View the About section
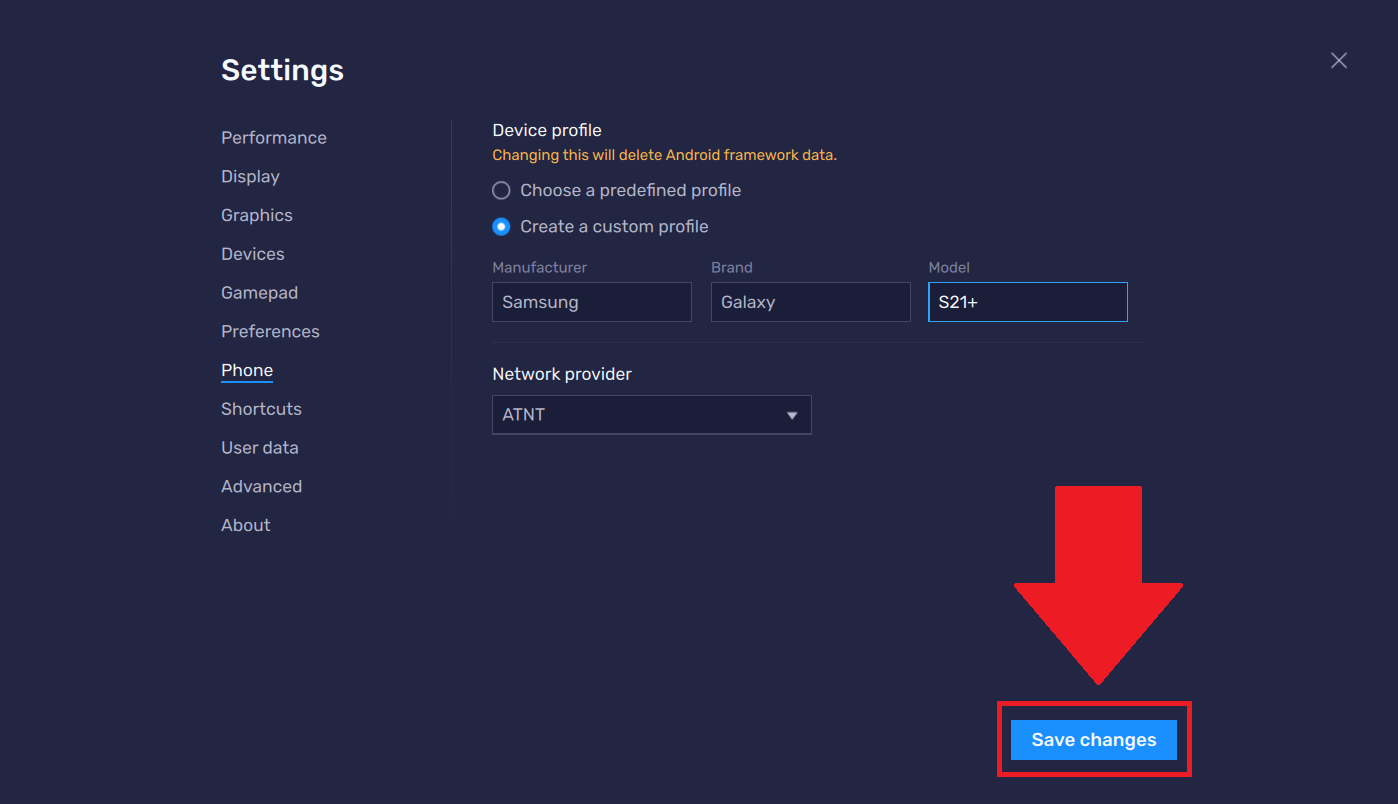Viewport: 1398px width, 804px height. pos(245,524)
